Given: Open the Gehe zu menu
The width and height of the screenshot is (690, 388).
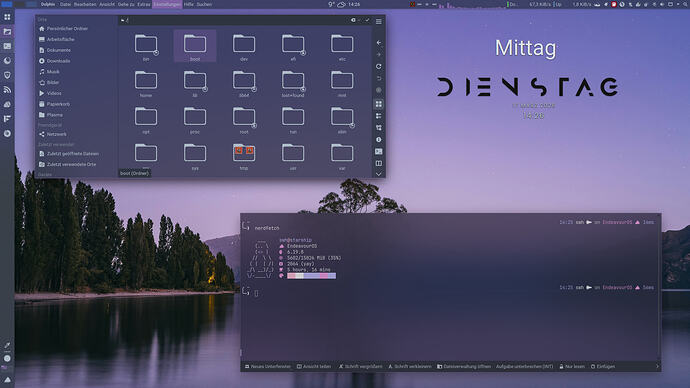Looking at the screenshot, I should point(126,4).
